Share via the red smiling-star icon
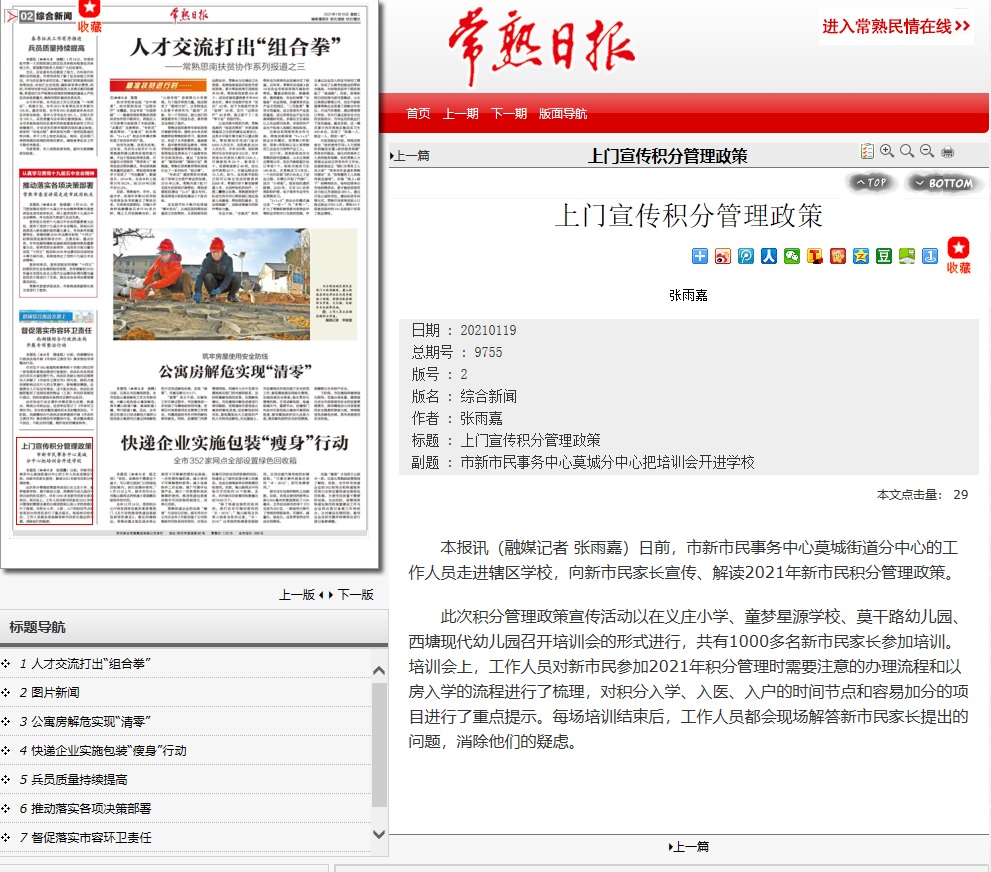This screenshot has height=872, width=991. (838, 256)
